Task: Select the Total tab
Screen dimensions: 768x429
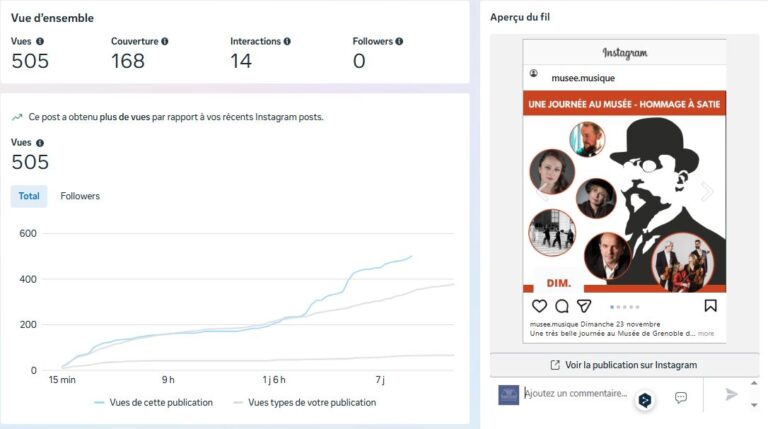Action: click(29, 196)
